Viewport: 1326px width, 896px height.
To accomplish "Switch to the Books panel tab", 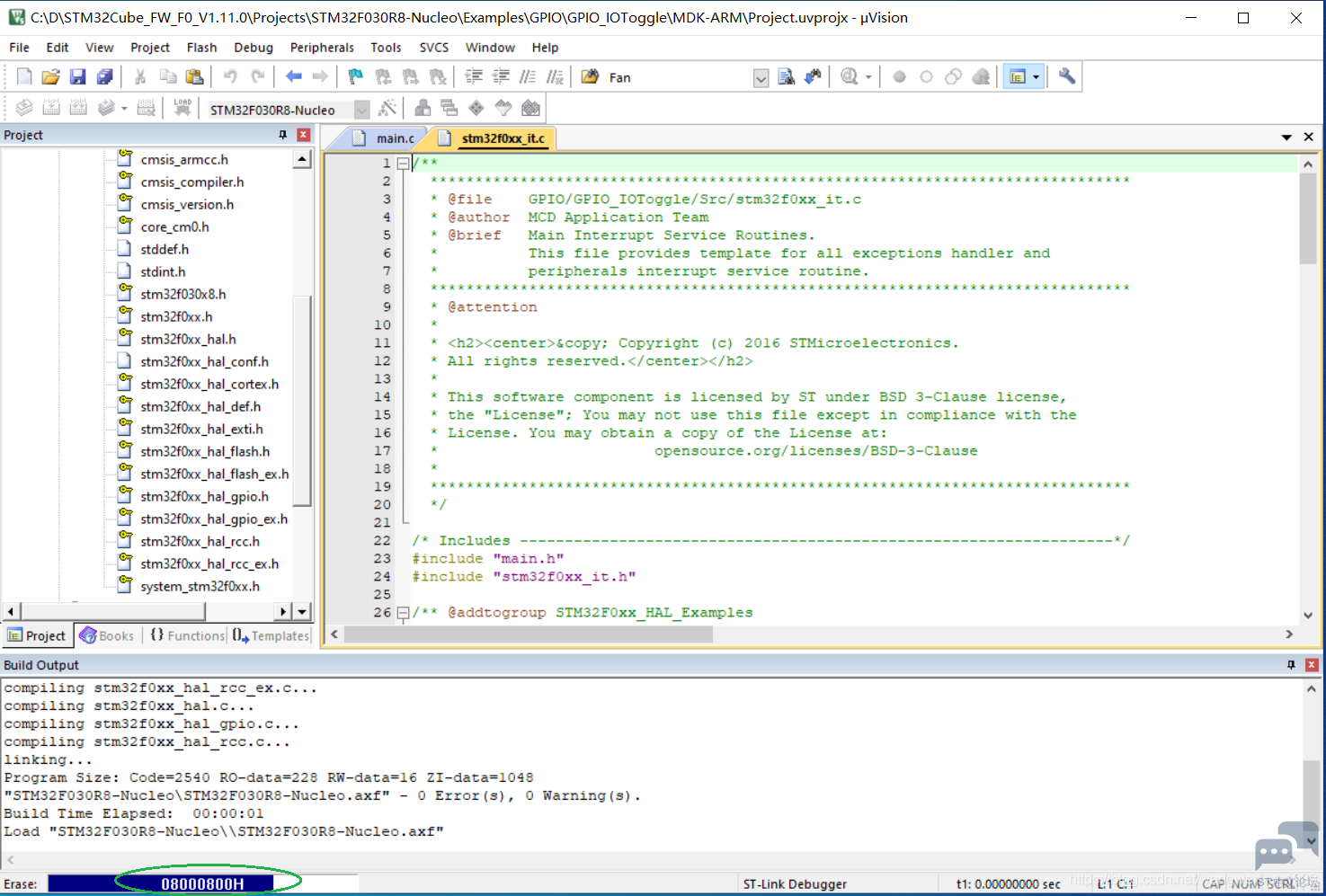I will pos(107,635).
